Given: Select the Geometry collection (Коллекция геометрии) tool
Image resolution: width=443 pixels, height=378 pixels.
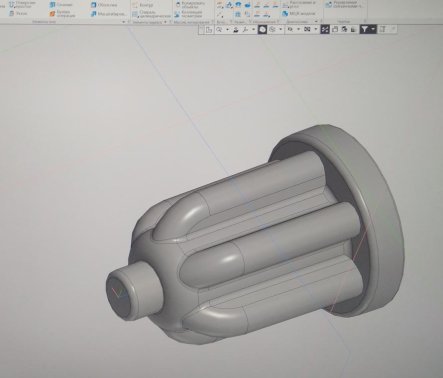Looking at the screenshot, I should pos(188,14).
